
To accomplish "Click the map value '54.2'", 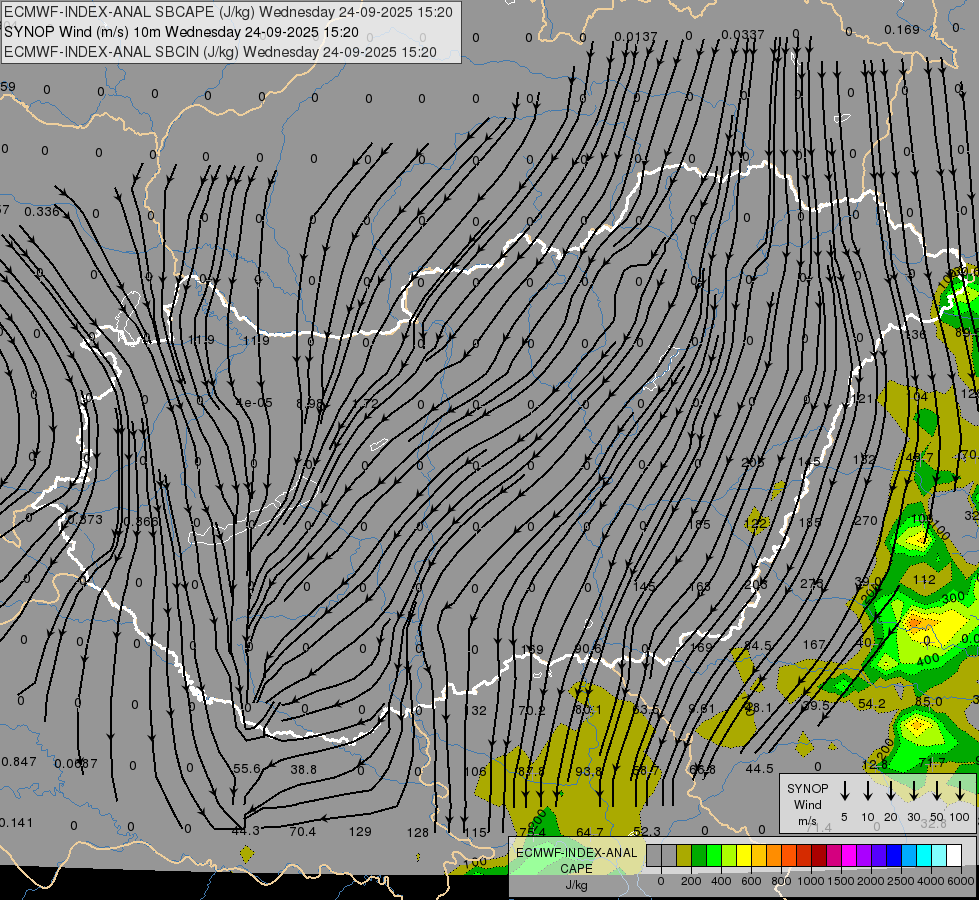I will (872, 704).
